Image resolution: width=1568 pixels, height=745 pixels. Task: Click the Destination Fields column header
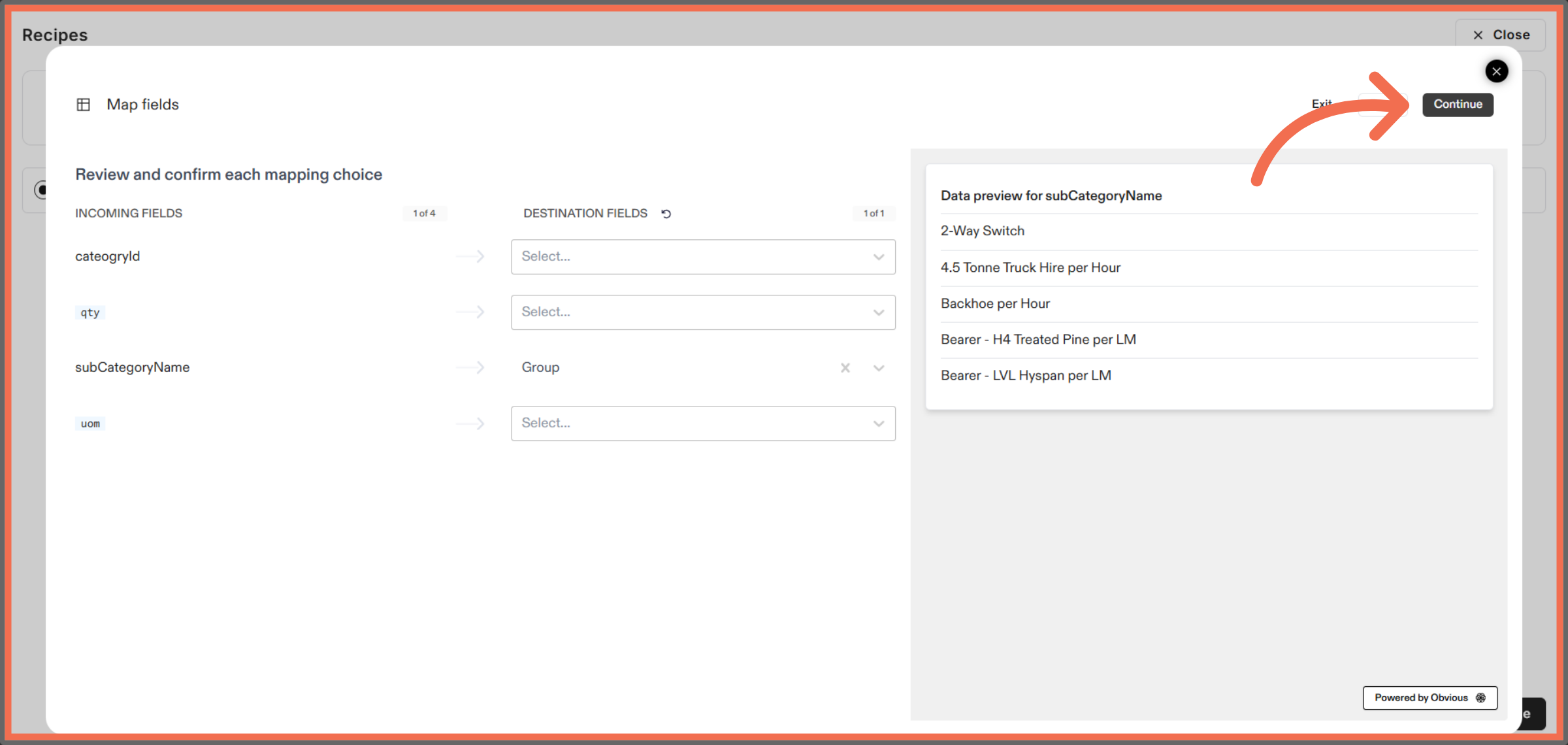click(585, 213)
